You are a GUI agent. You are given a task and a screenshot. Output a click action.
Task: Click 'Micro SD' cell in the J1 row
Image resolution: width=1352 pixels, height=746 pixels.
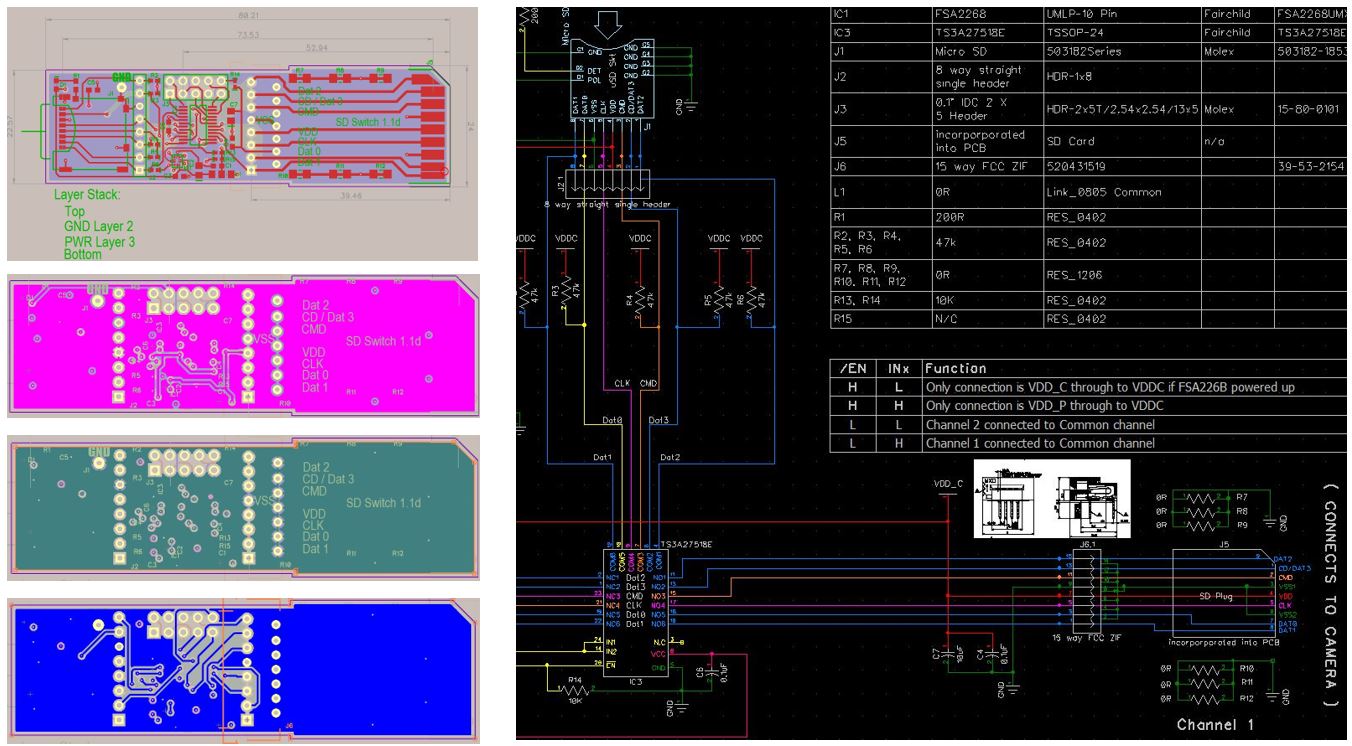coord(962,51)
